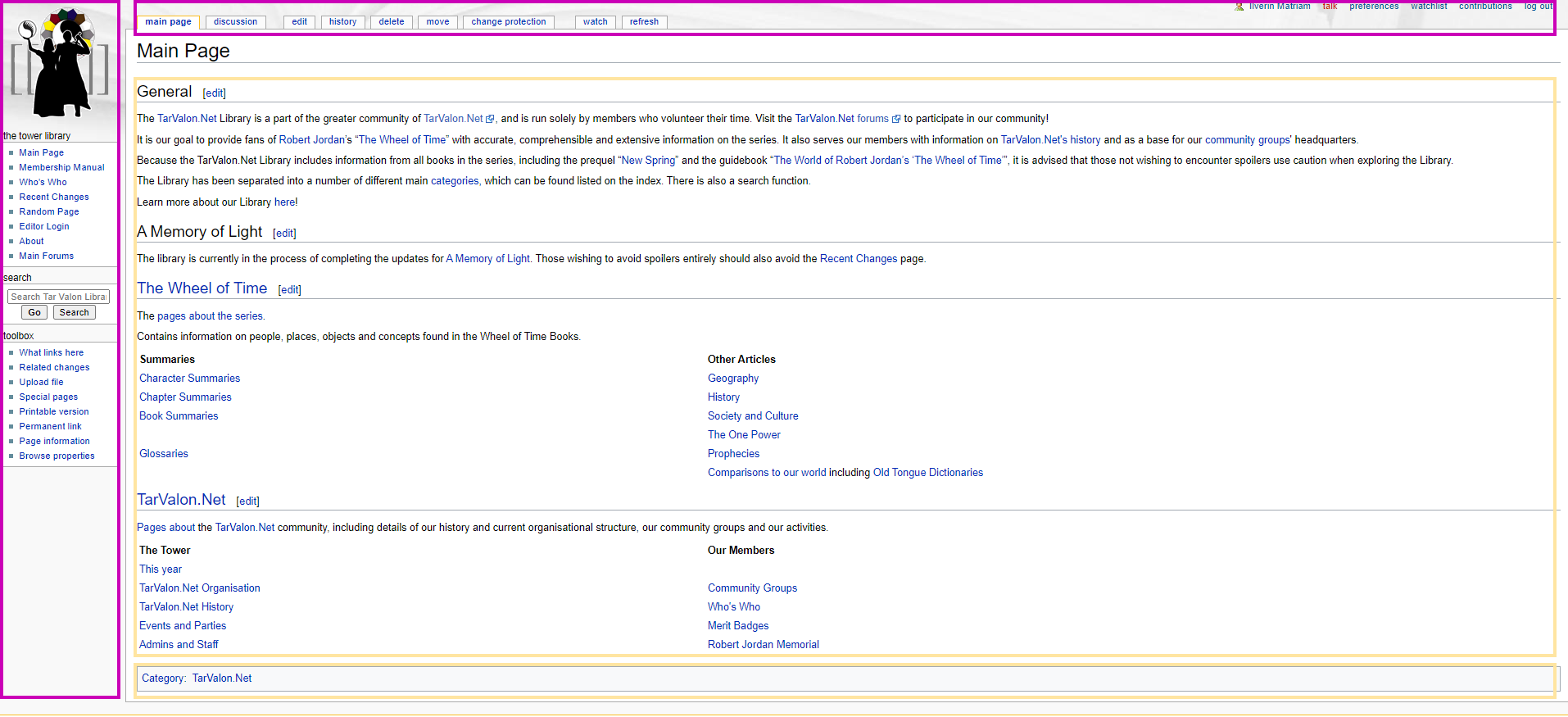Viewport: 1568px width, 717px height.
Task: Open the Robert Jordan Memorial page
Action: coord(763,645)
